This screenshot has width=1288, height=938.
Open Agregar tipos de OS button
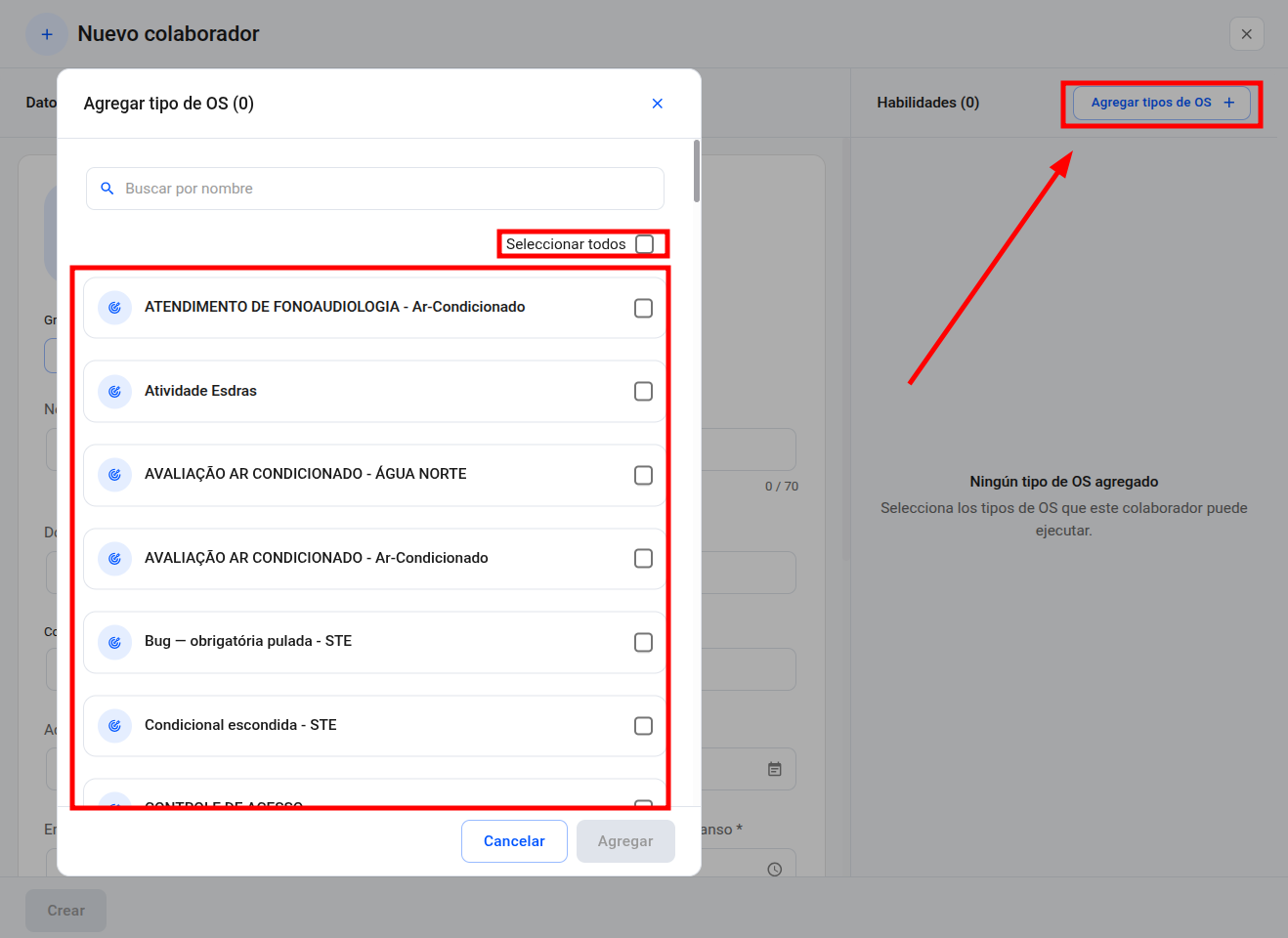(1162, 103)
